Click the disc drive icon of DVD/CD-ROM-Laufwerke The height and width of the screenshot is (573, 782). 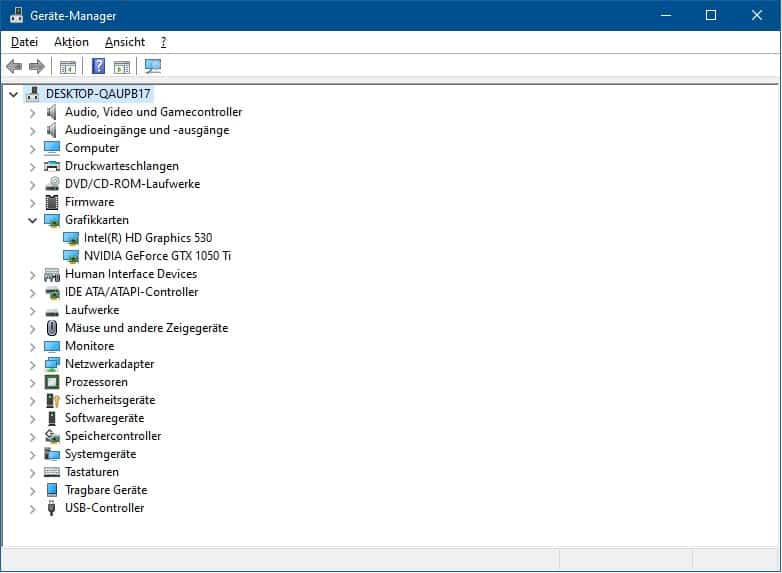pyautogui.click(x=52, y=184)
